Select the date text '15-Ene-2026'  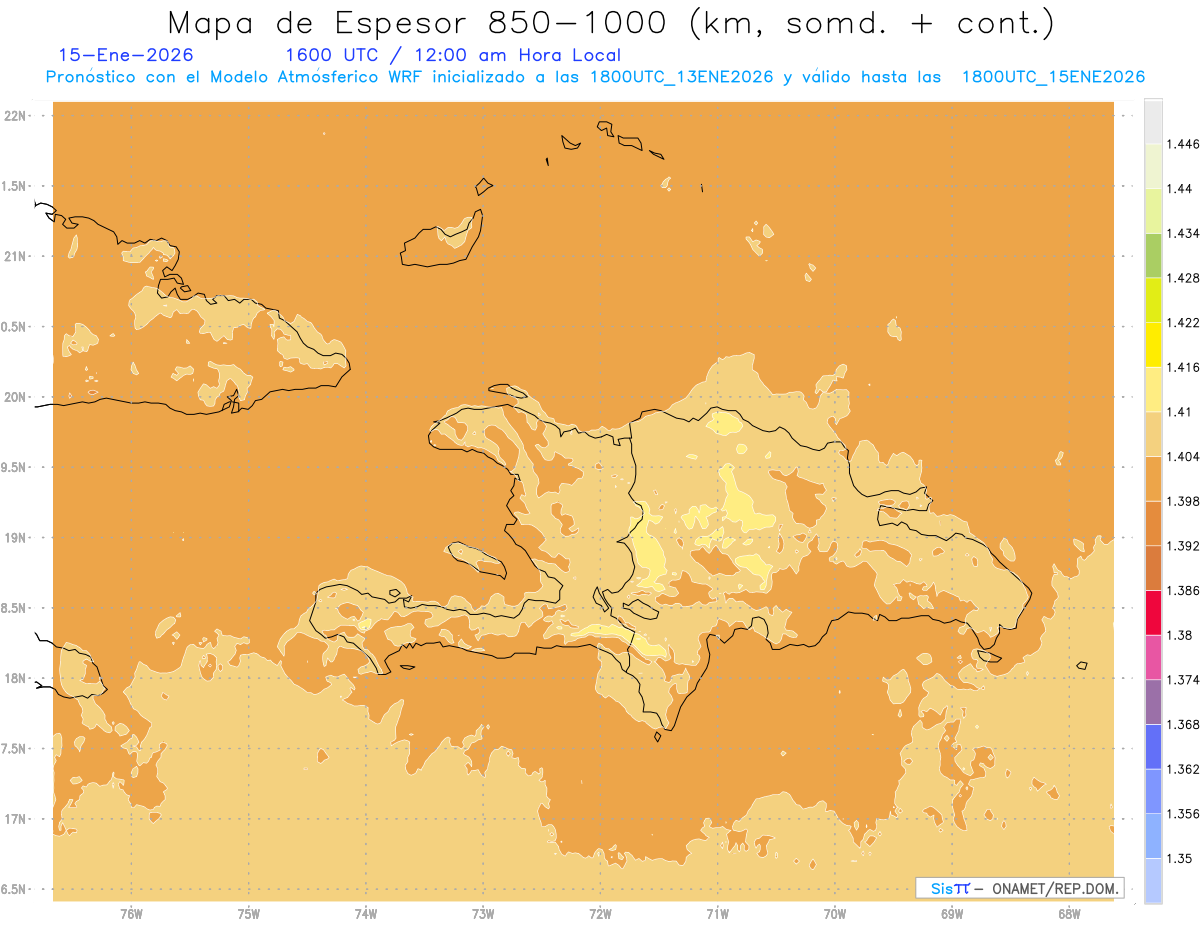click(126, 55)
